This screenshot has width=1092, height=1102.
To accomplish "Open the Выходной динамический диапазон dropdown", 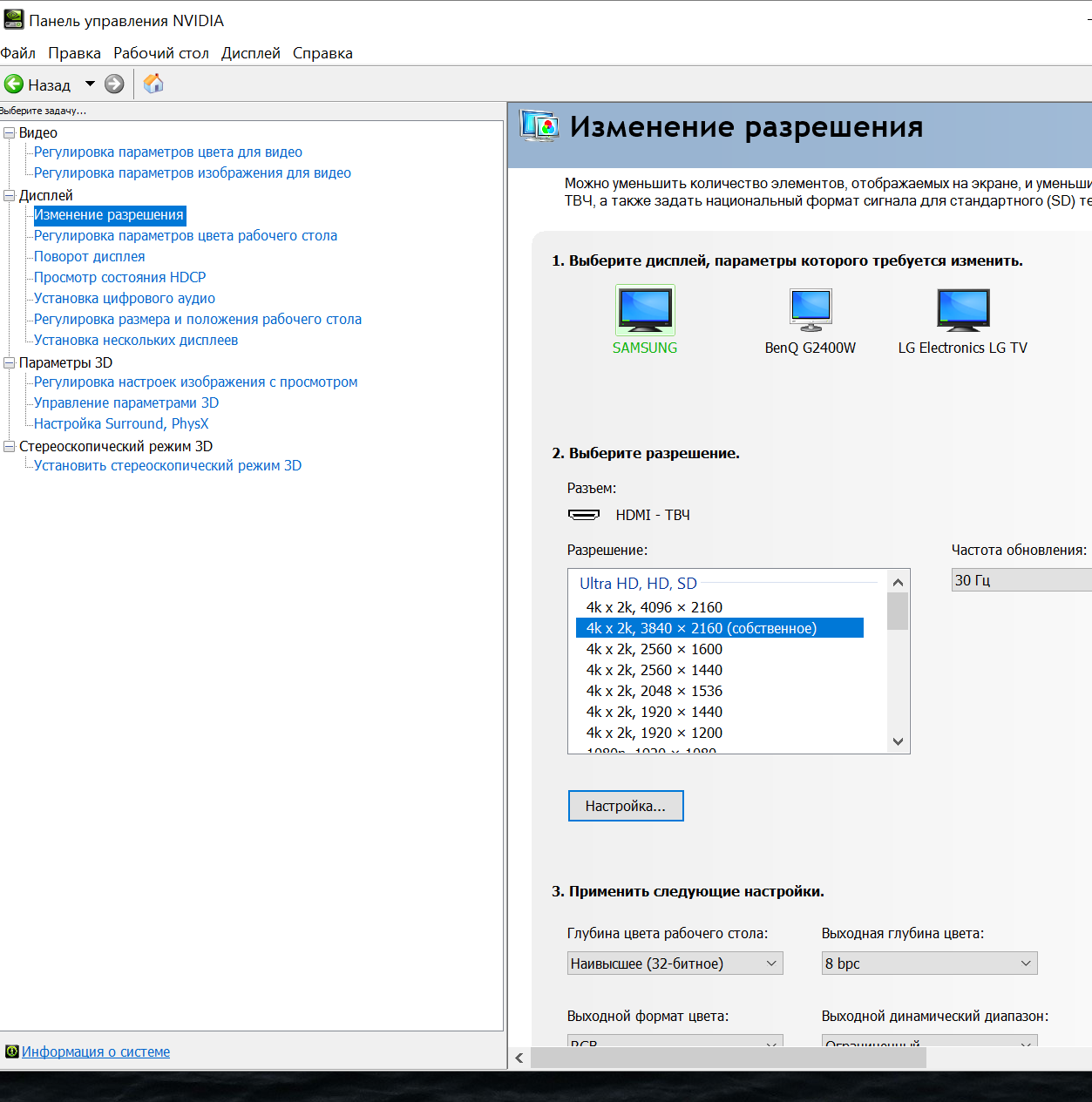I will pyautogui.click(x=929, y=1041).
